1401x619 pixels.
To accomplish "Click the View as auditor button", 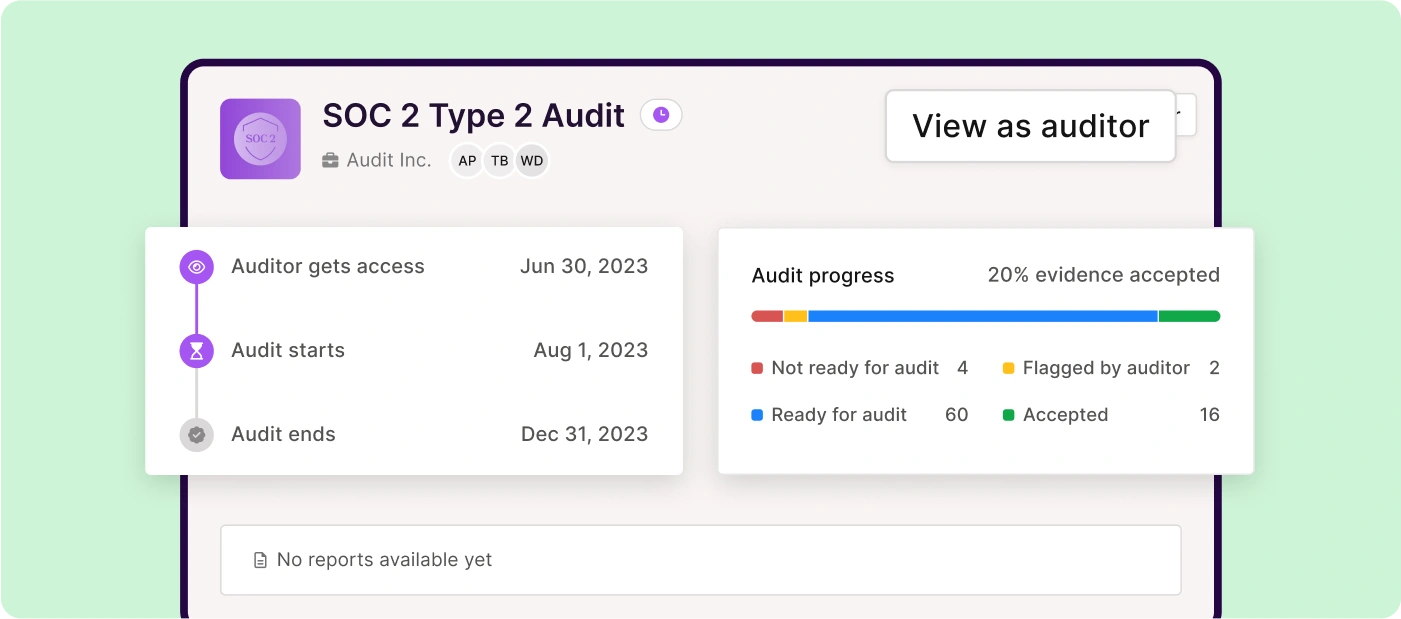I will (1030, 125).
